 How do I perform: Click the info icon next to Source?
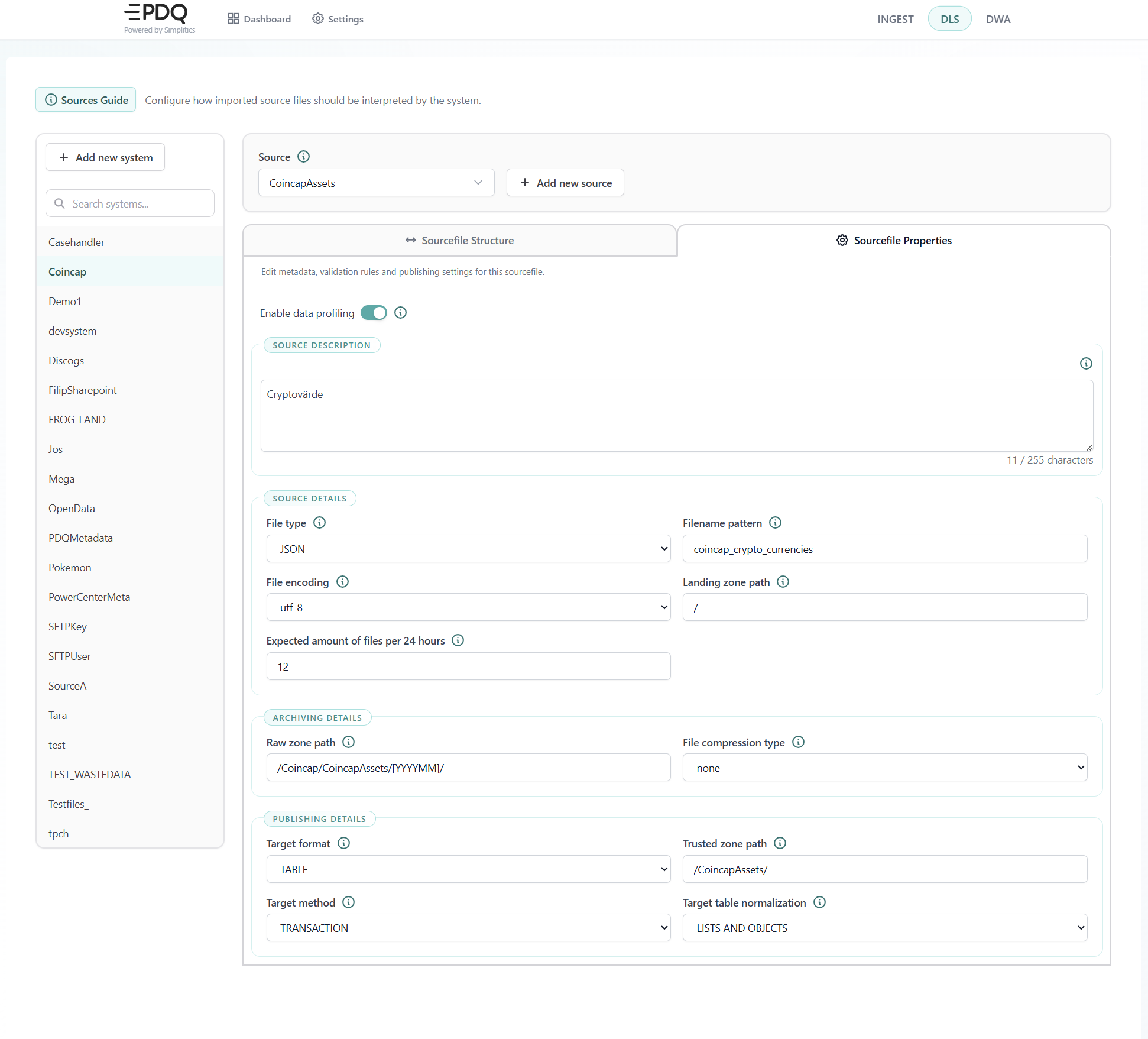click(x=303, y=157)
